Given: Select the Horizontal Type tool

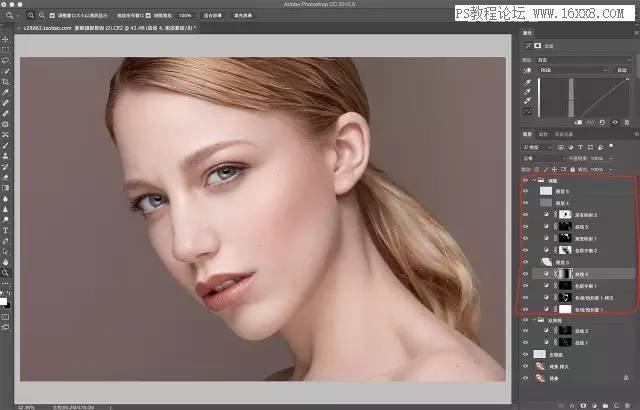Looking at the screenshot, I should coord(5,230).
